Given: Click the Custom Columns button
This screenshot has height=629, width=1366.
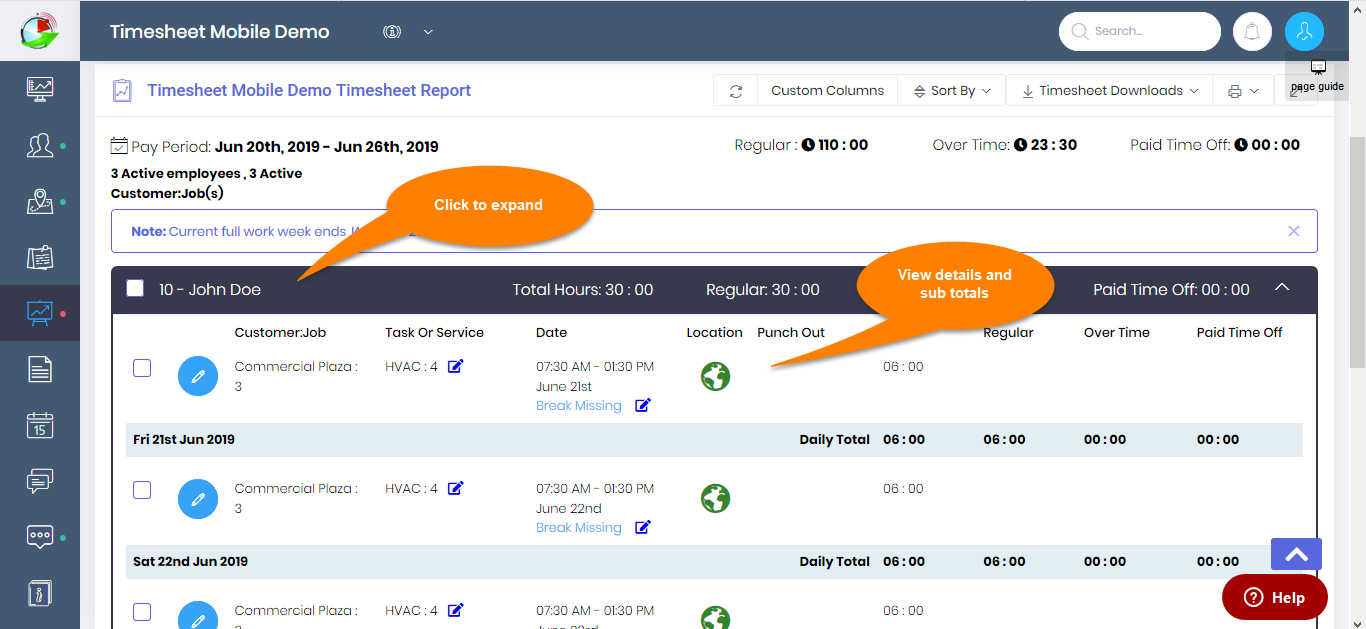Looking at the screenshot, I should click(828, 91).
